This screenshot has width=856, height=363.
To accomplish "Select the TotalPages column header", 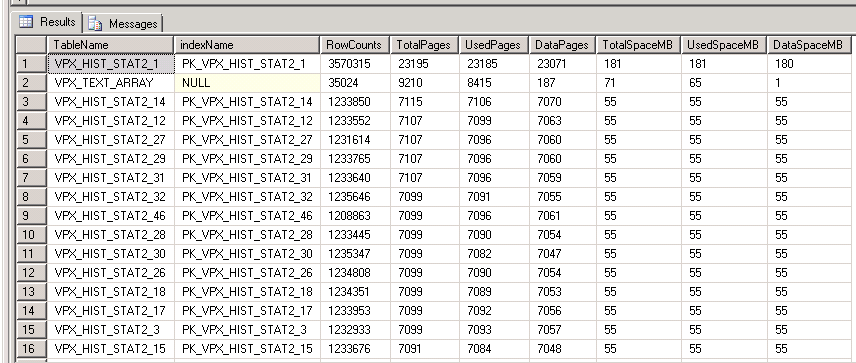I will (x=424, y=45).
